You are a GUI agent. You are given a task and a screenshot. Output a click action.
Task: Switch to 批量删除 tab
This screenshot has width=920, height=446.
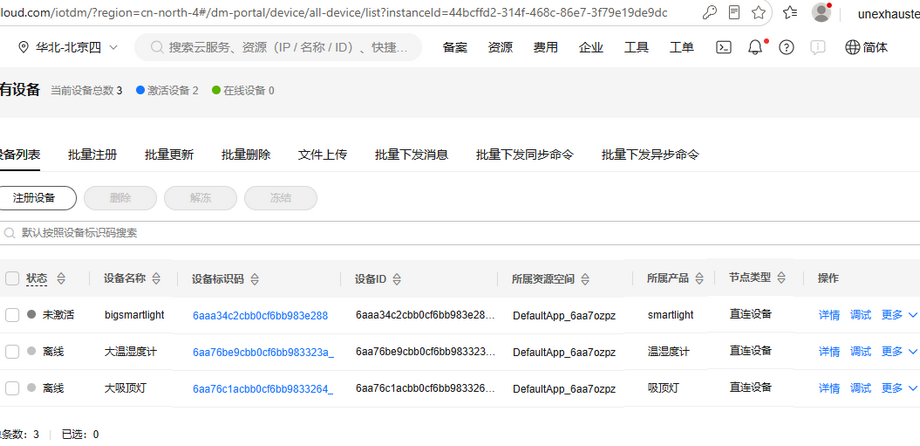click(x=246, y=155)
